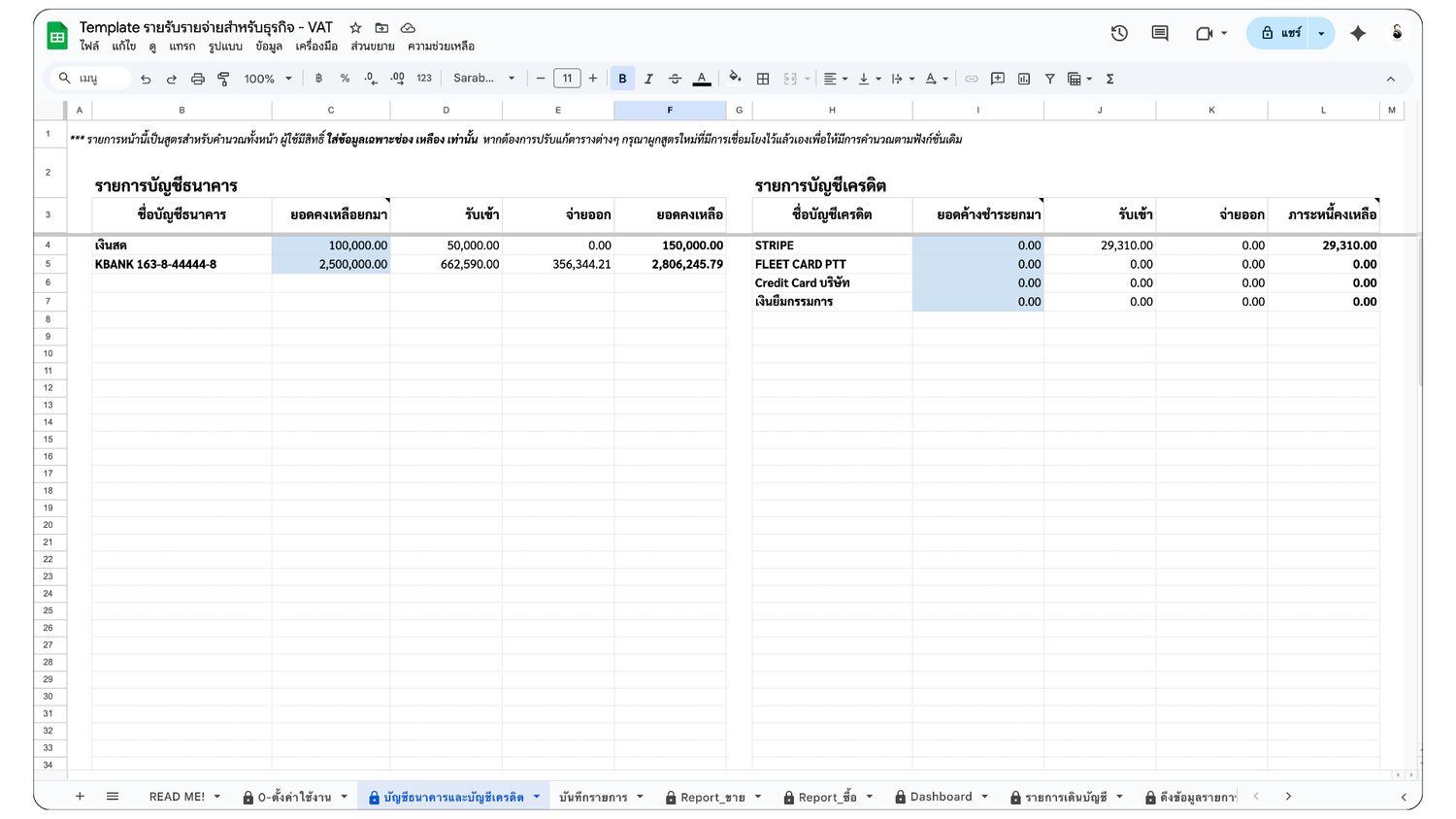Open the borders tool

(x=763, y=79)
